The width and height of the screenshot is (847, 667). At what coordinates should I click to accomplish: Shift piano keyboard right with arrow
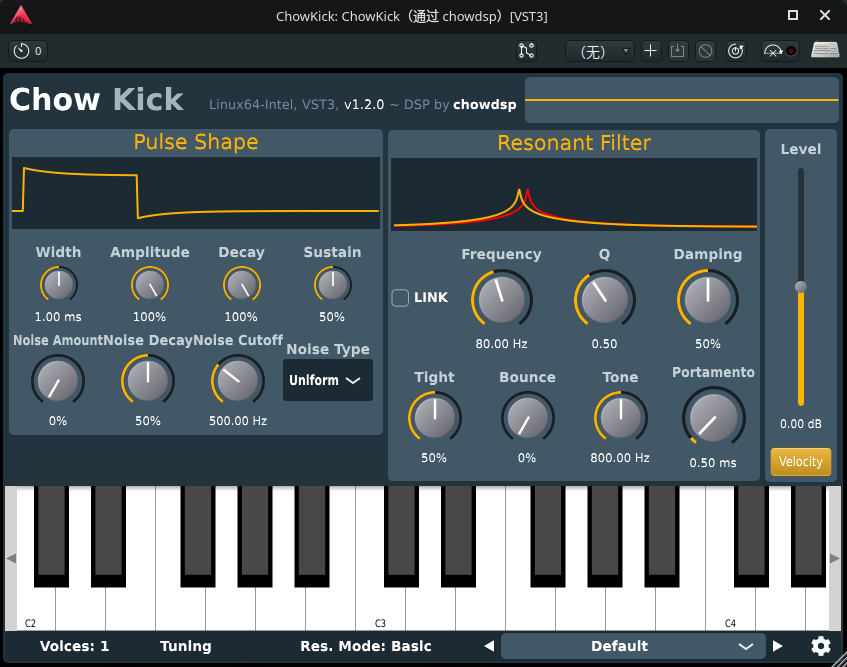coord(835,558)
